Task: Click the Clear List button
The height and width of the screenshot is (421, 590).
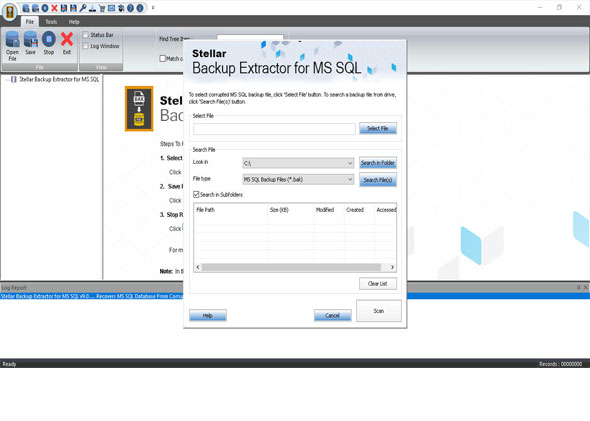Action: tap(378, 284)
